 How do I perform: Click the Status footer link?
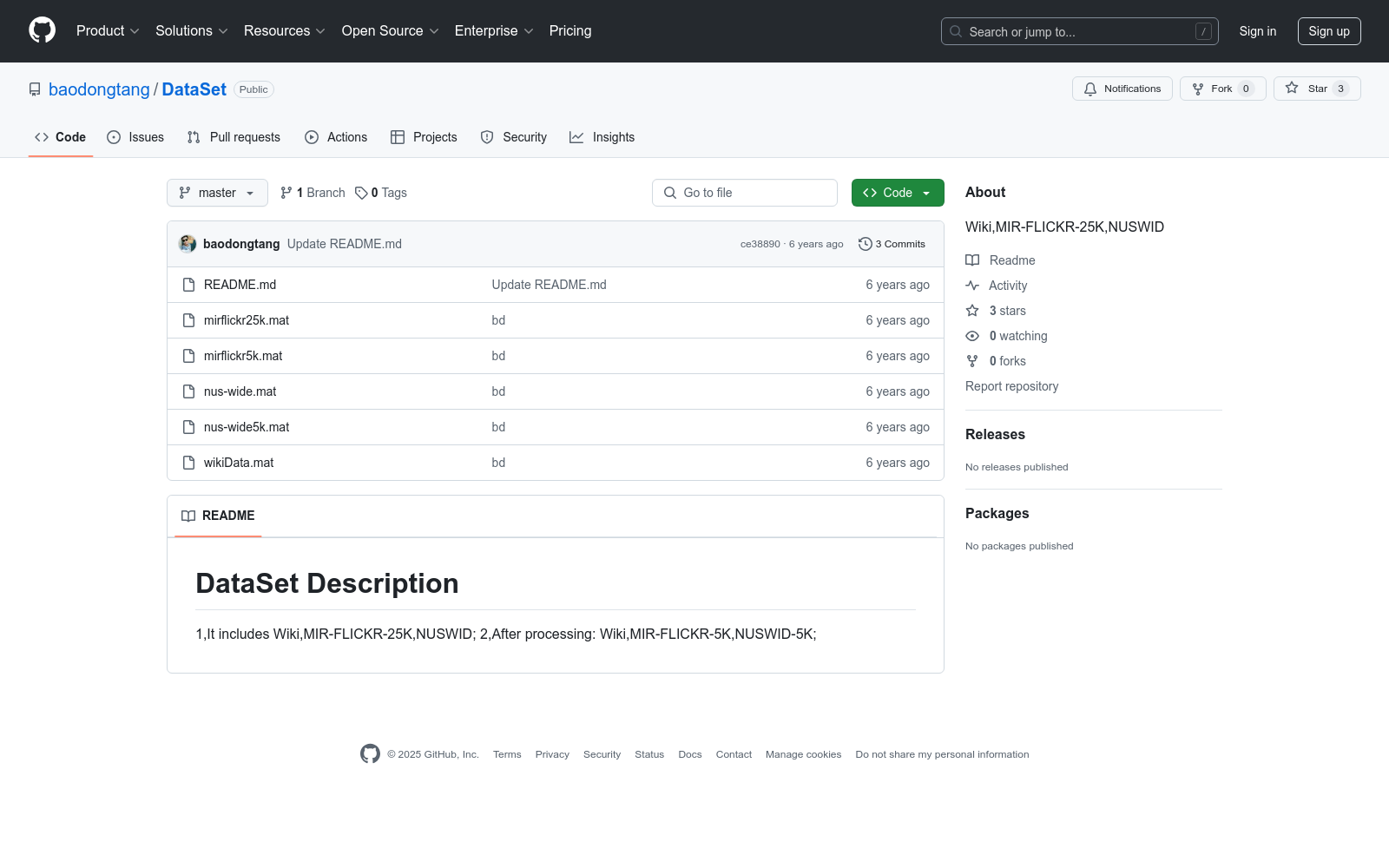coord(649,754)
